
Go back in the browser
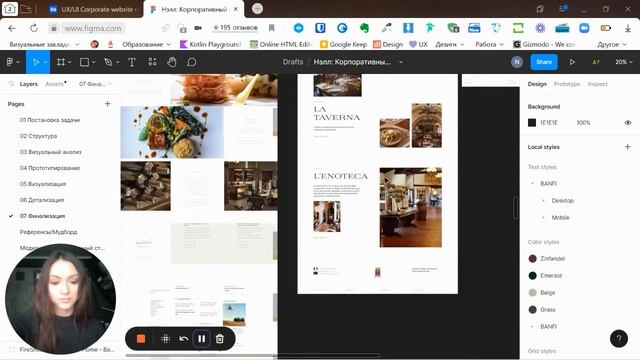12,28
